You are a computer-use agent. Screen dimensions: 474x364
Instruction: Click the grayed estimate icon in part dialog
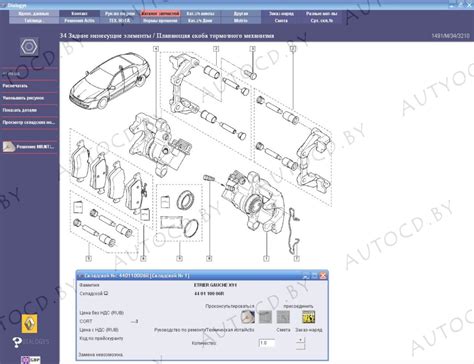(x=283, y=317)
